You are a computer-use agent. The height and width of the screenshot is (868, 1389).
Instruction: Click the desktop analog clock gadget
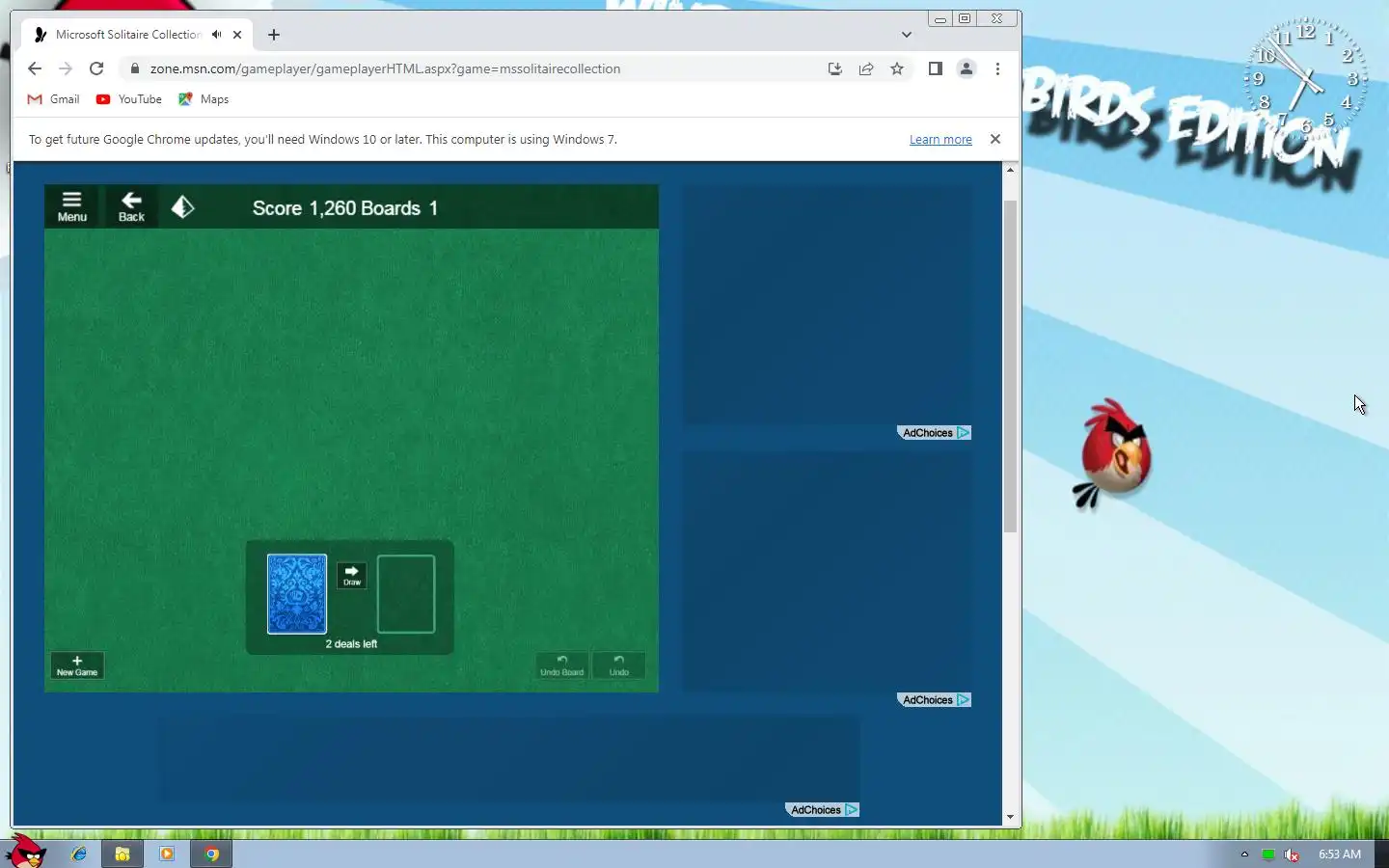1306,78
